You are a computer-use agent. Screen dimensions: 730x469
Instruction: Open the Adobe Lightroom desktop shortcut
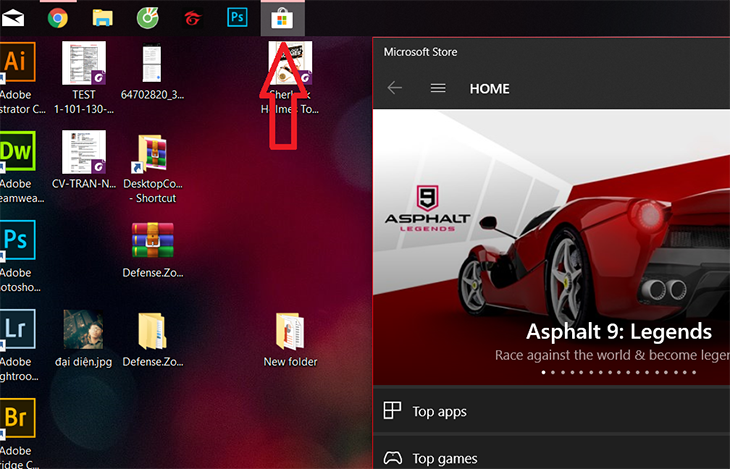tap(18, 329)
